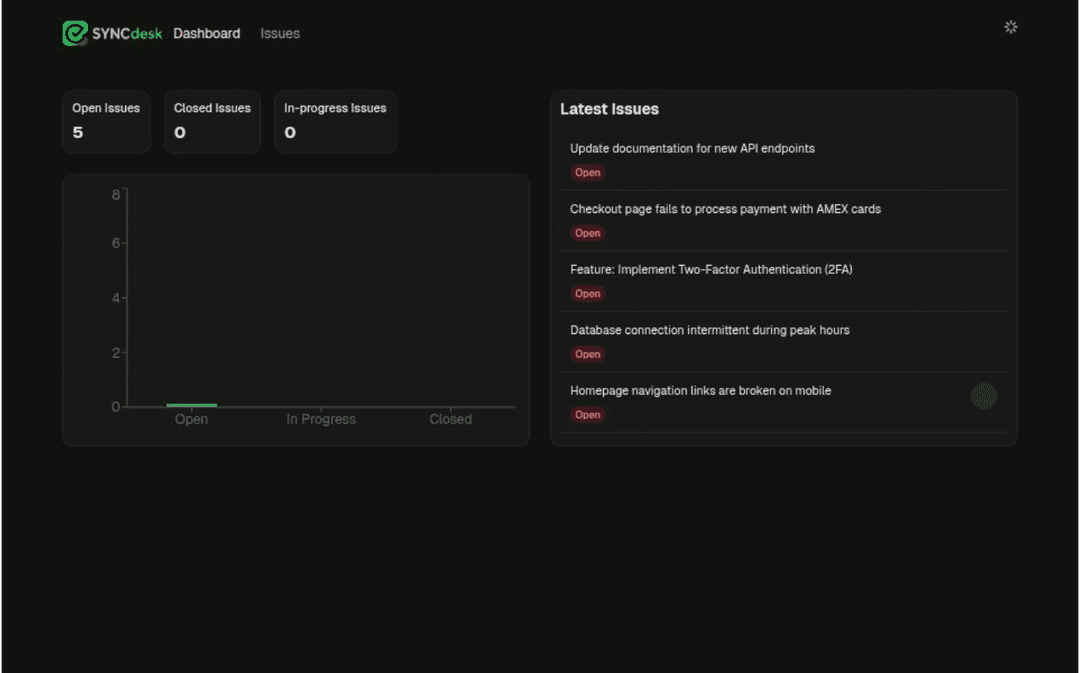Click the SYNCdesk logo icon
This screenshot has height=673, width=1080.
pyautogui.click(x=74, y=33)
